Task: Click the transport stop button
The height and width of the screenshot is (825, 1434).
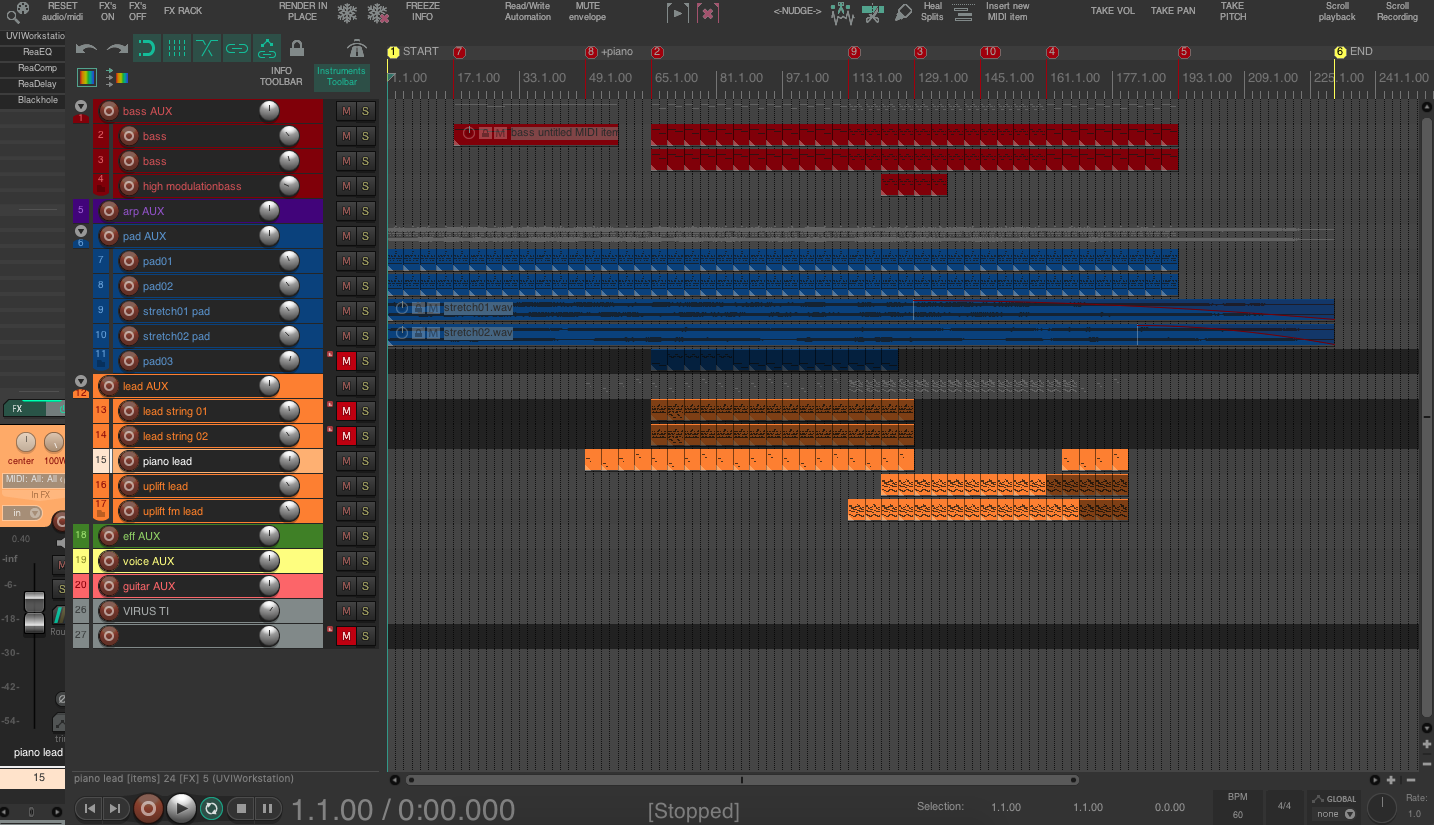Action: pos(240,808)
